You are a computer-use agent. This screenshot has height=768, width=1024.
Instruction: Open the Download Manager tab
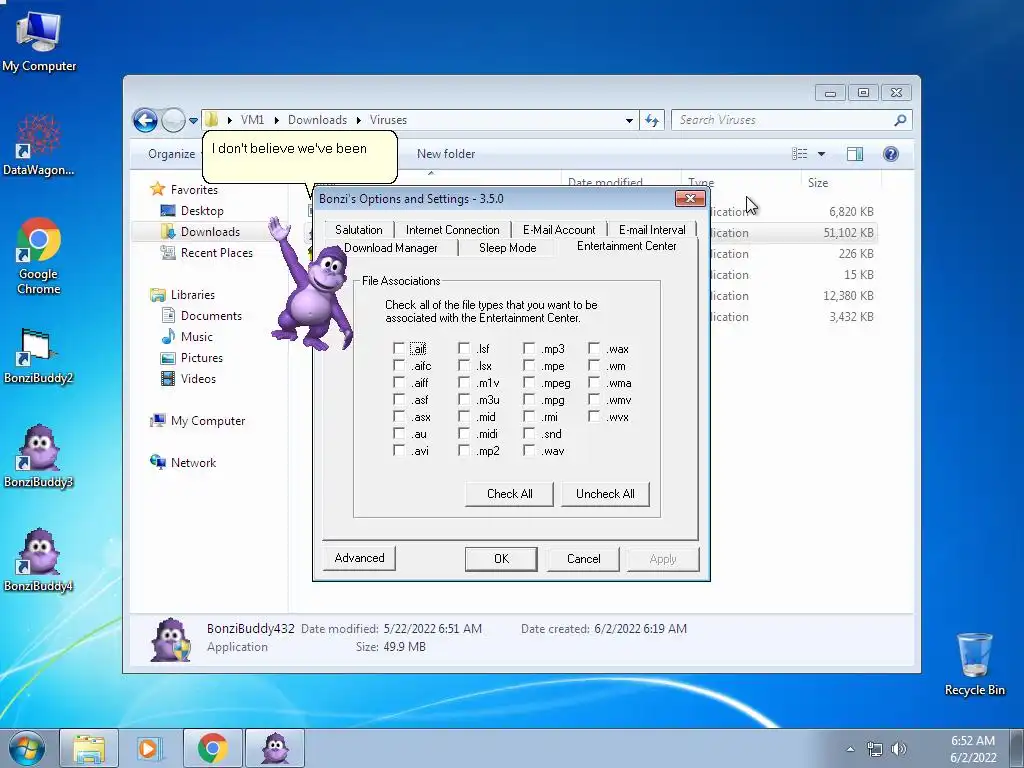tap(391, 248)
